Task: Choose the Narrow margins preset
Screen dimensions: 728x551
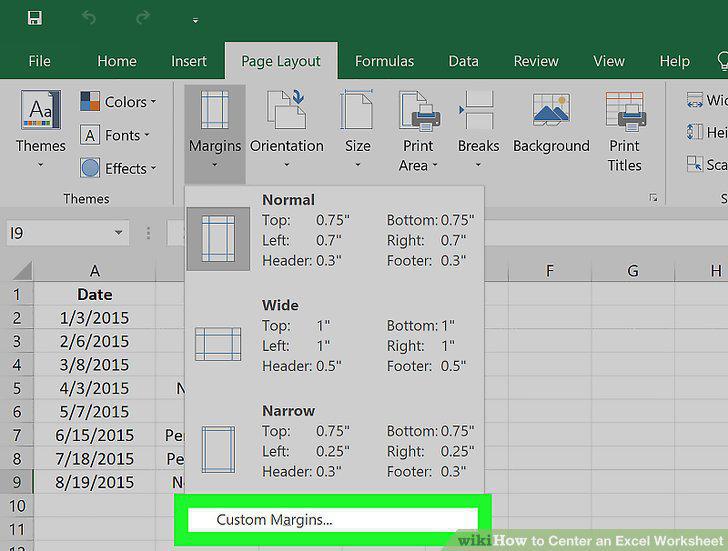Action: click(334, 442)
